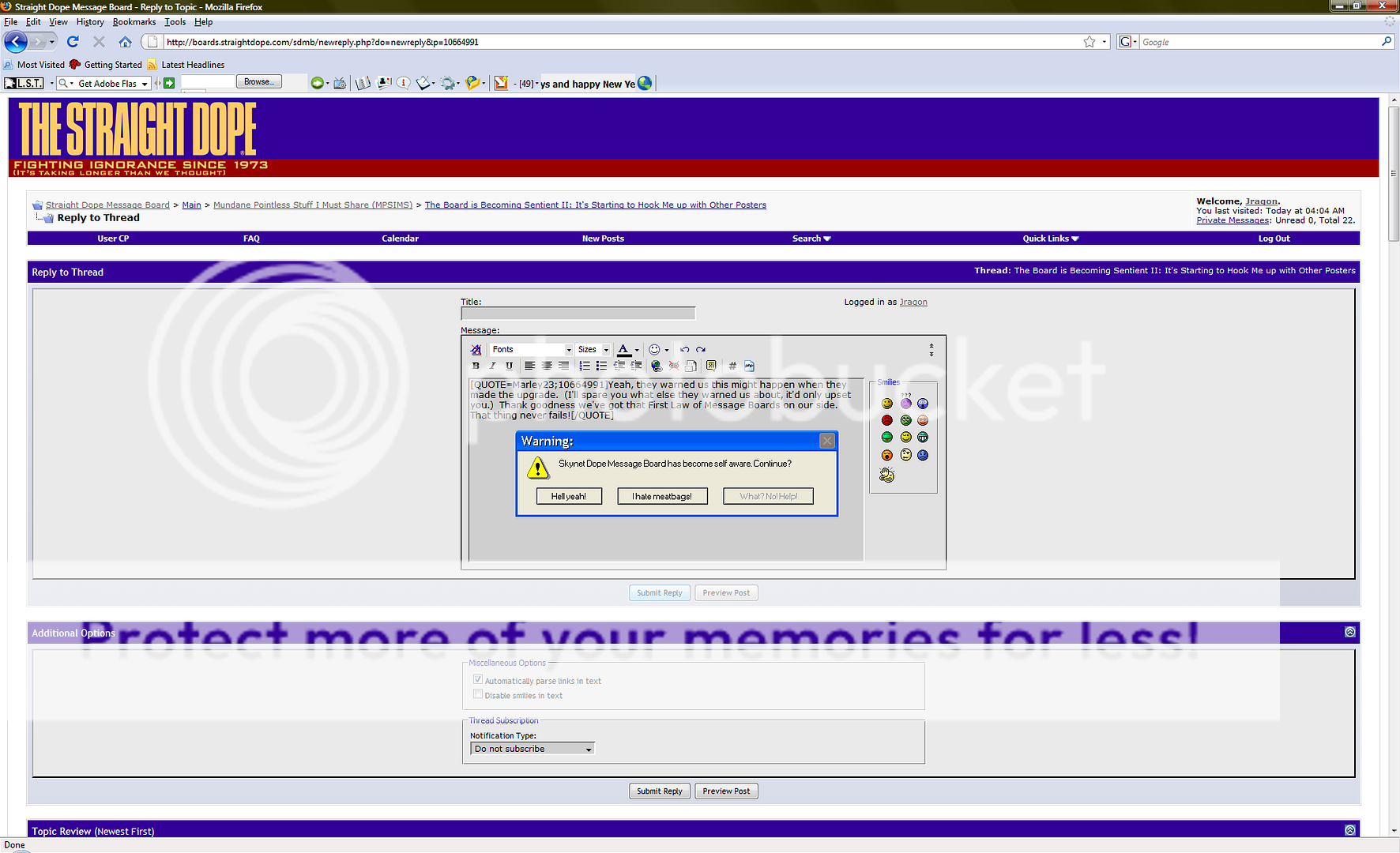
Task: Open the Fonts dropdown
Action: tap(531, 349)
